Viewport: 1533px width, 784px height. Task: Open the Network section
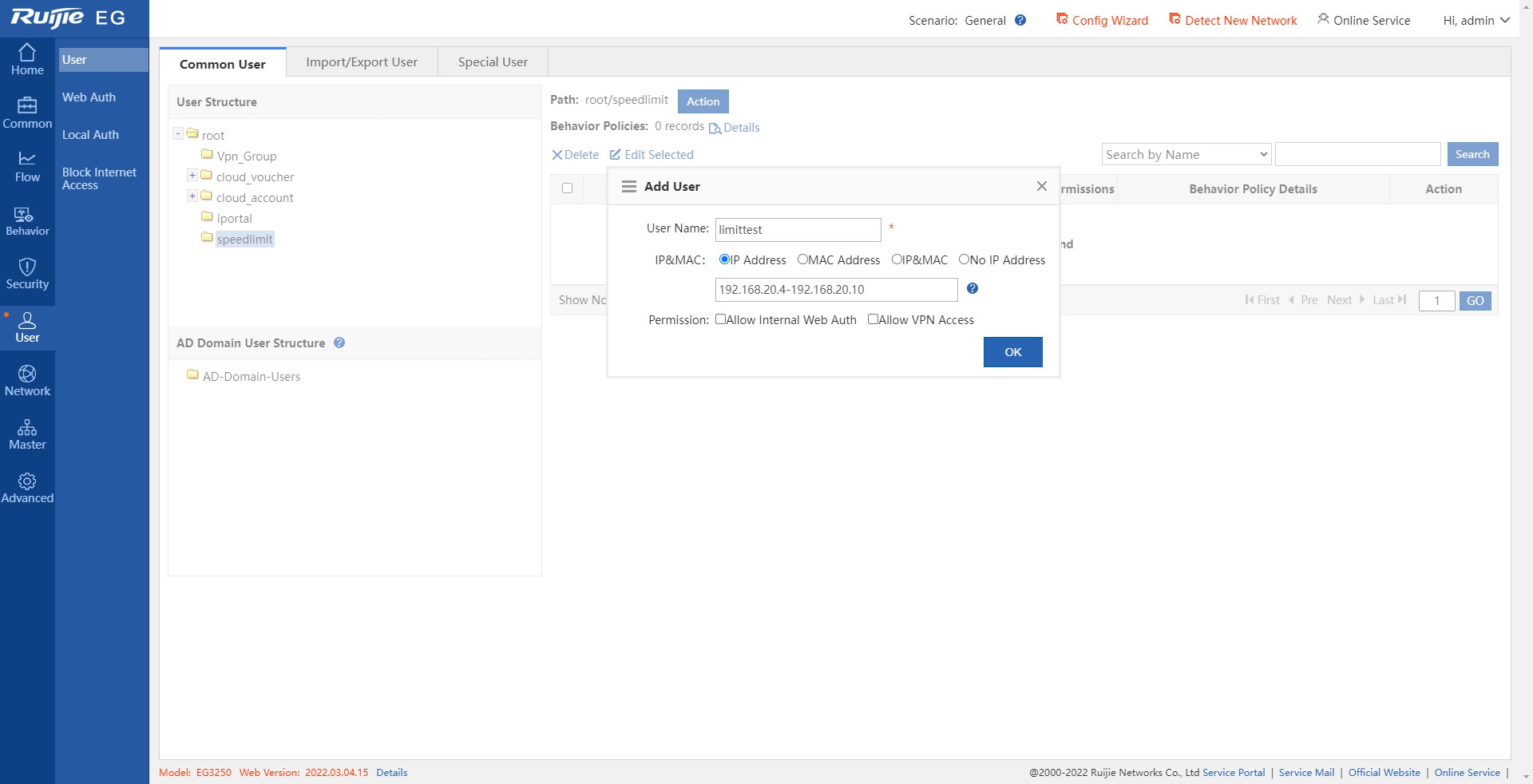tap(27, 381)
